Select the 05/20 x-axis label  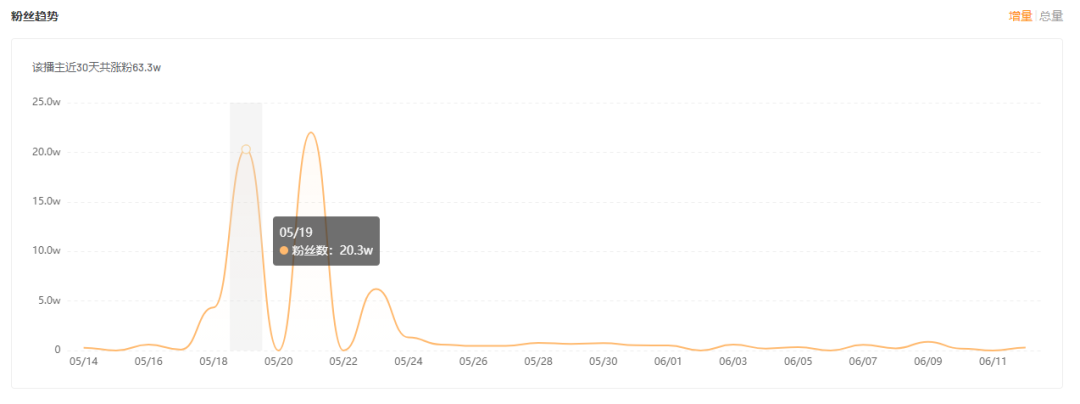[278, 361]
